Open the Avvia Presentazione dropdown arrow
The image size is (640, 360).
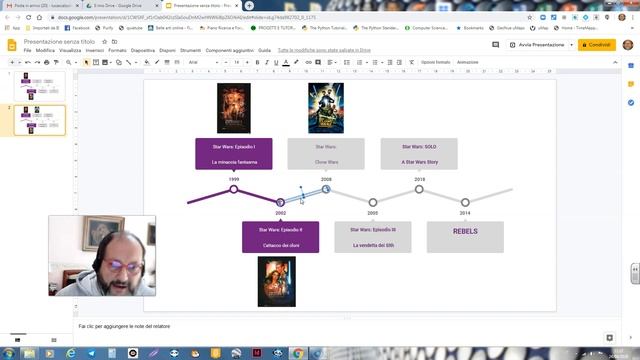tap(571, 45)
